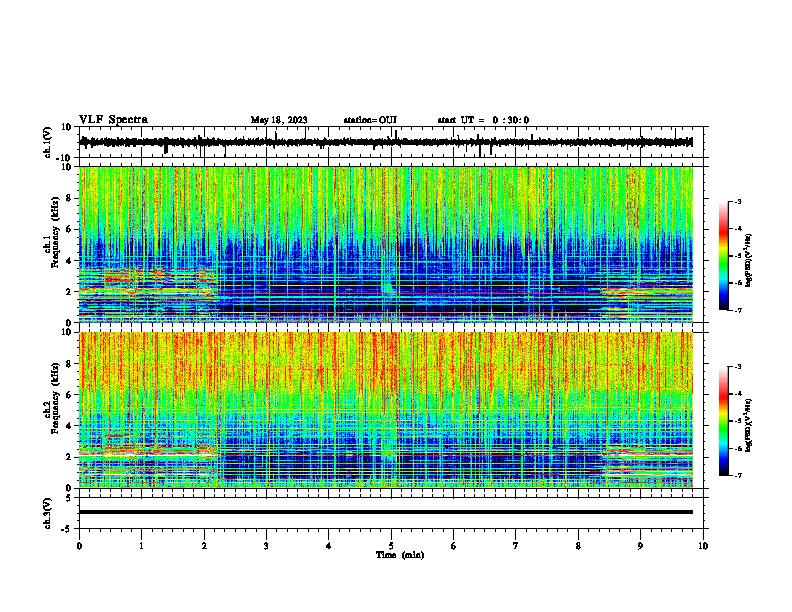
Task: Click the "1" minute tick on time axis
Action: (x=141, y=546)
